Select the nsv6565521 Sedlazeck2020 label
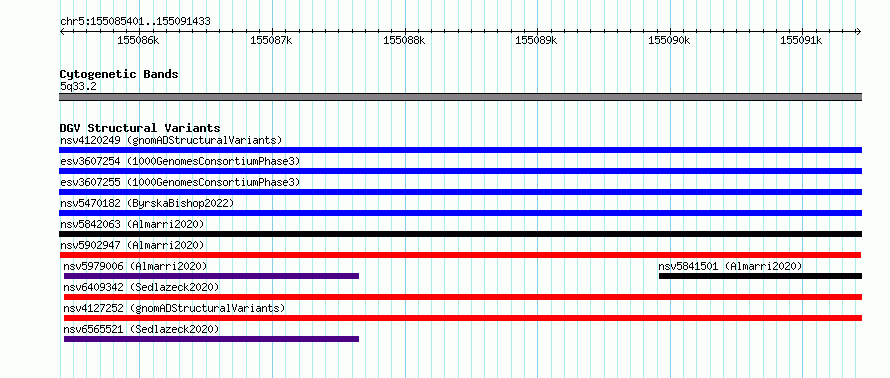The image size is (890, 378). pyautogui.click(x=141, y=329)
